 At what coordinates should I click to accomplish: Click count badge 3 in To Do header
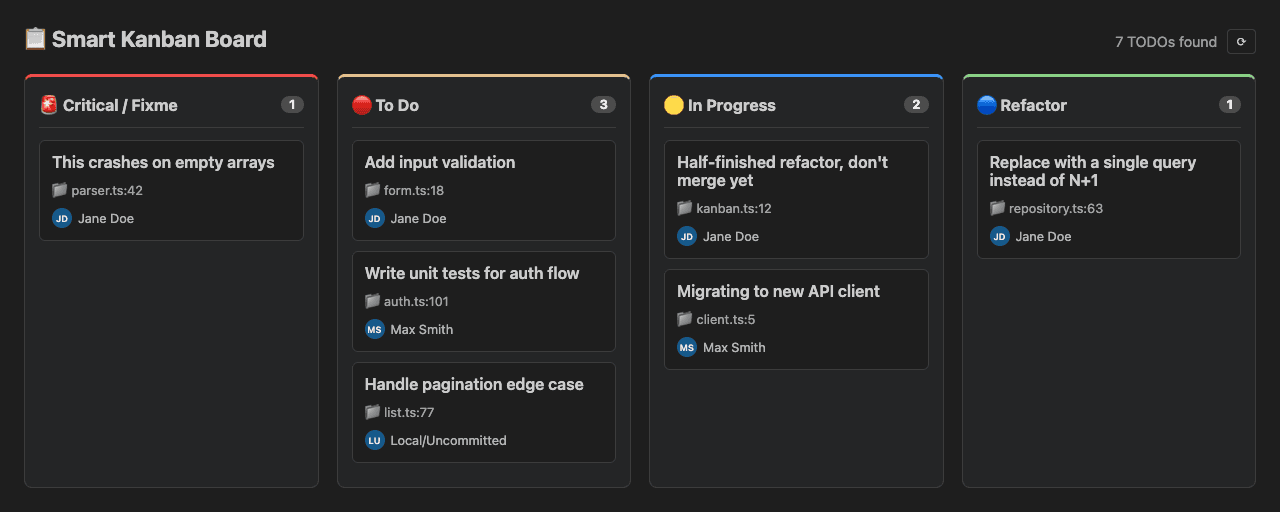[x=603, y=104]
